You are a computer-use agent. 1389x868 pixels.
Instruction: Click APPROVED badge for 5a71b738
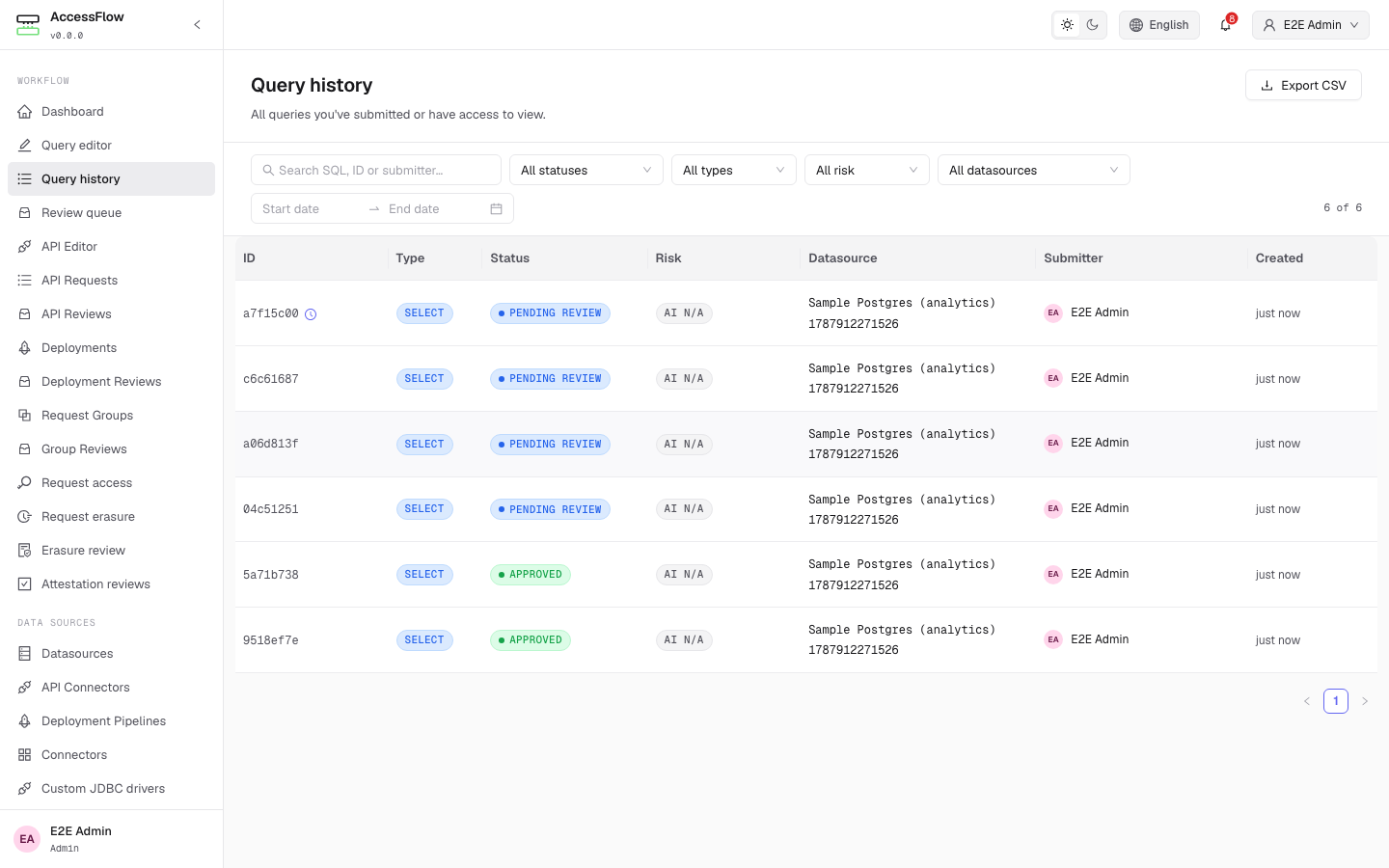(x=531, y=575)
